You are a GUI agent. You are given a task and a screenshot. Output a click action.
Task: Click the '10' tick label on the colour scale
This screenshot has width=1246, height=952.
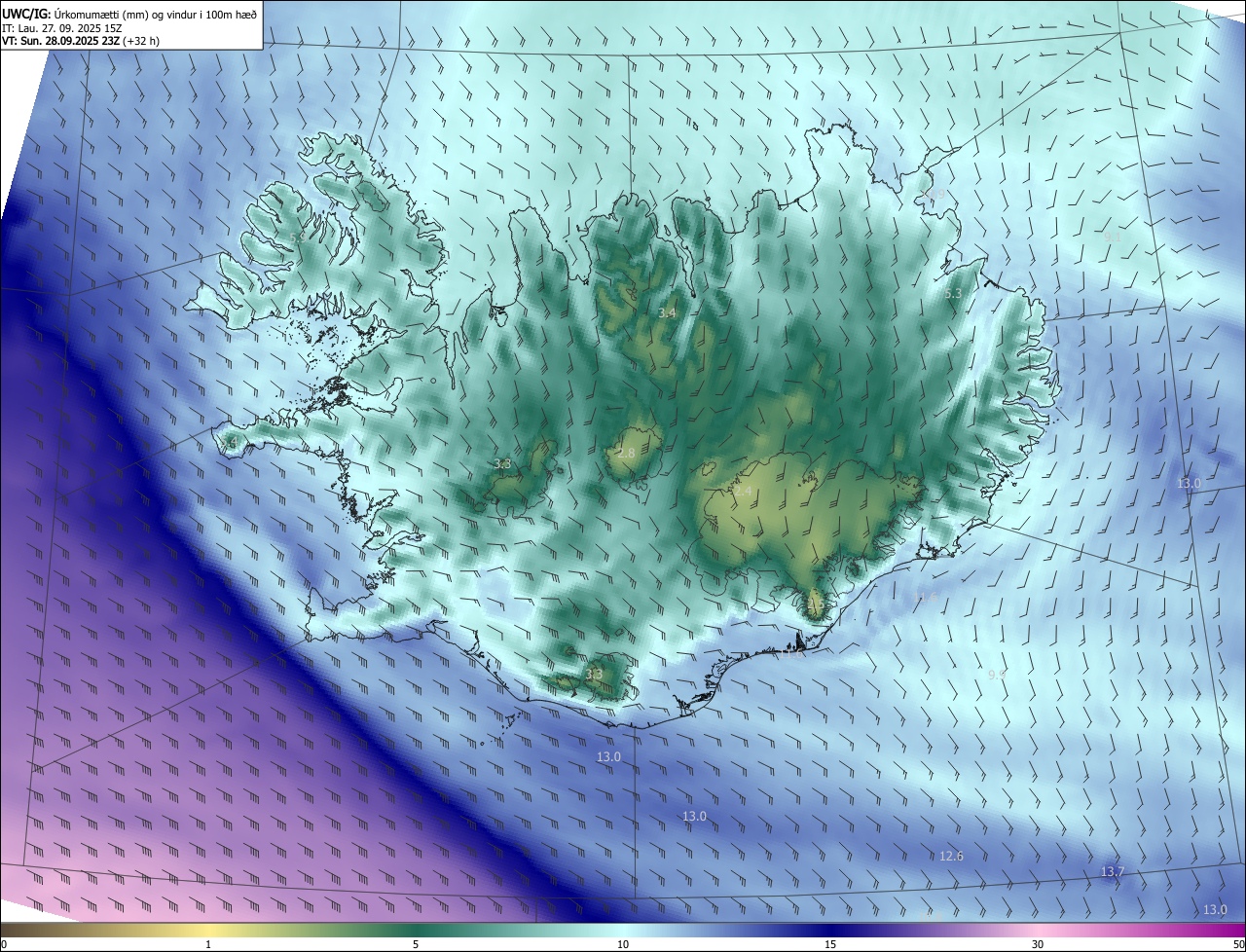[623, 944]
